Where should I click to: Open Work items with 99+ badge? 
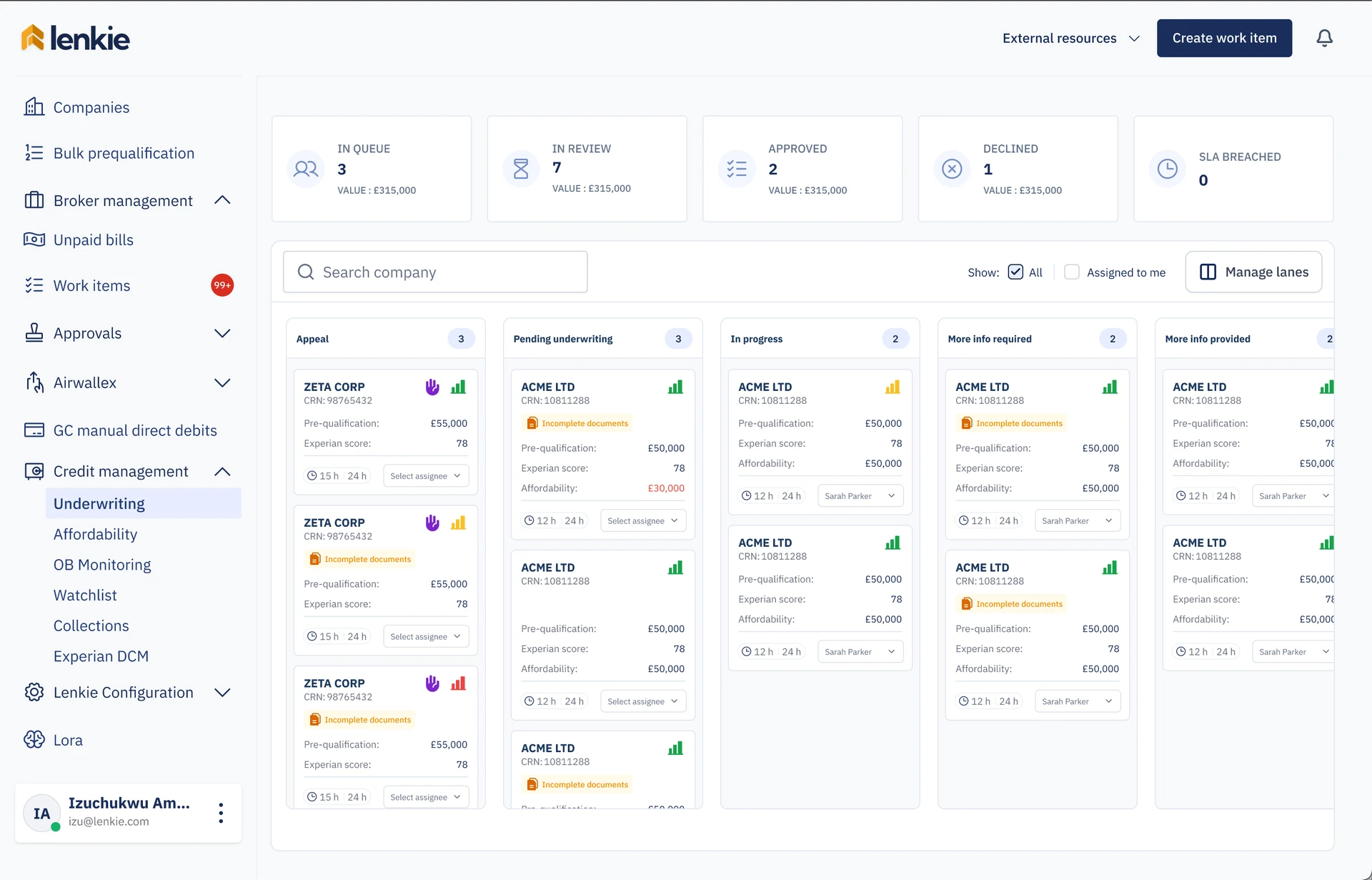click(x=129, y=285)
